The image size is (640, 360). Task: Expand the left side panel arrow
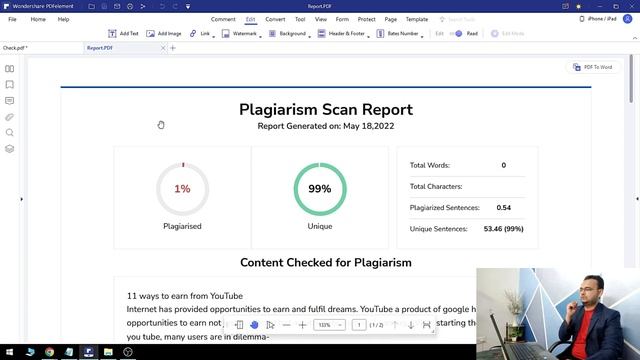point(22,199)
